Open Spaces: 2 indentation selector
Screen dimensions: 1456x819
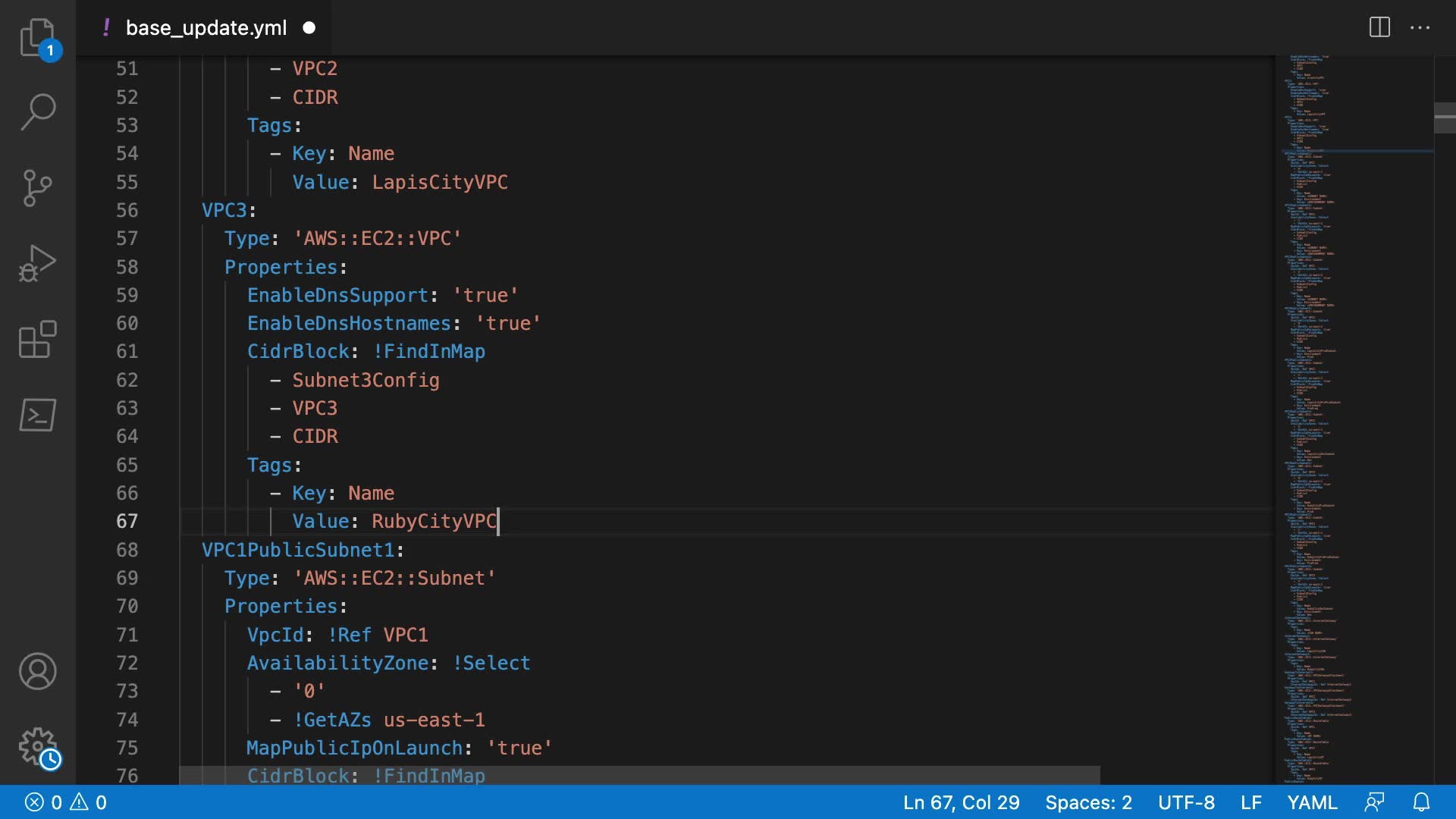[1088, 802]
